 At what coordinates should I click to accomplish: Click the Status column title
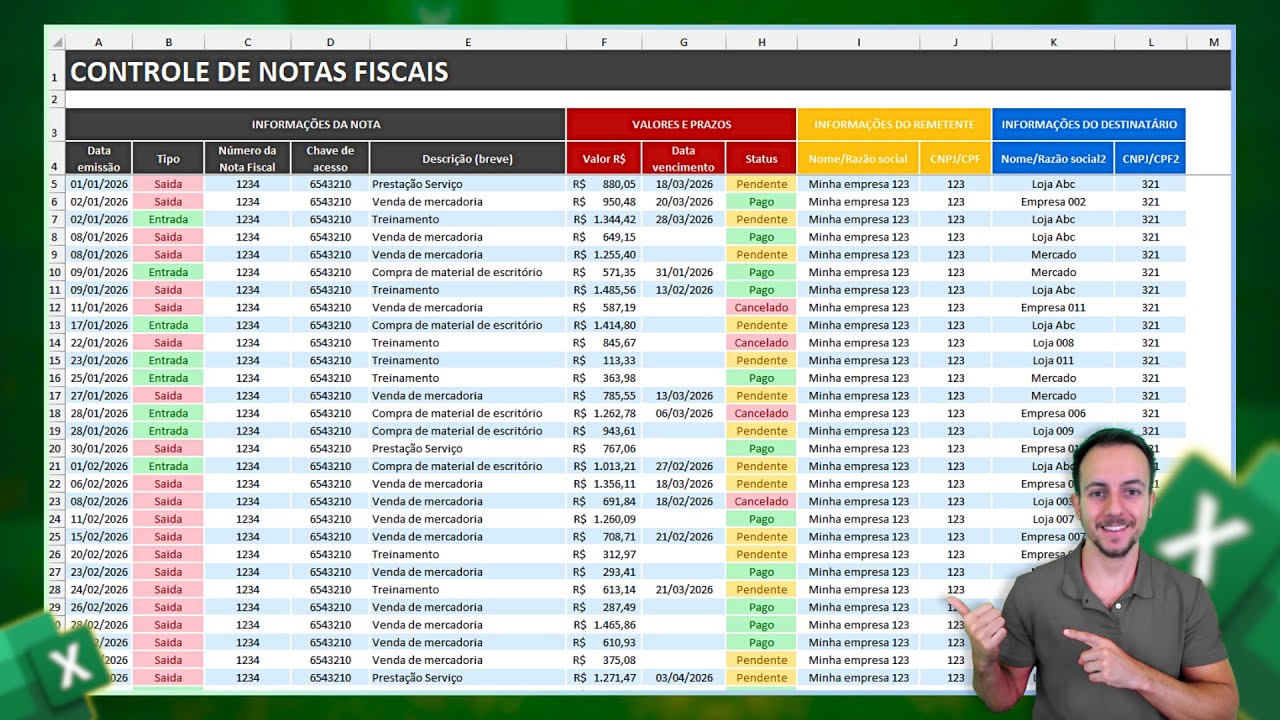coord(761,159)
